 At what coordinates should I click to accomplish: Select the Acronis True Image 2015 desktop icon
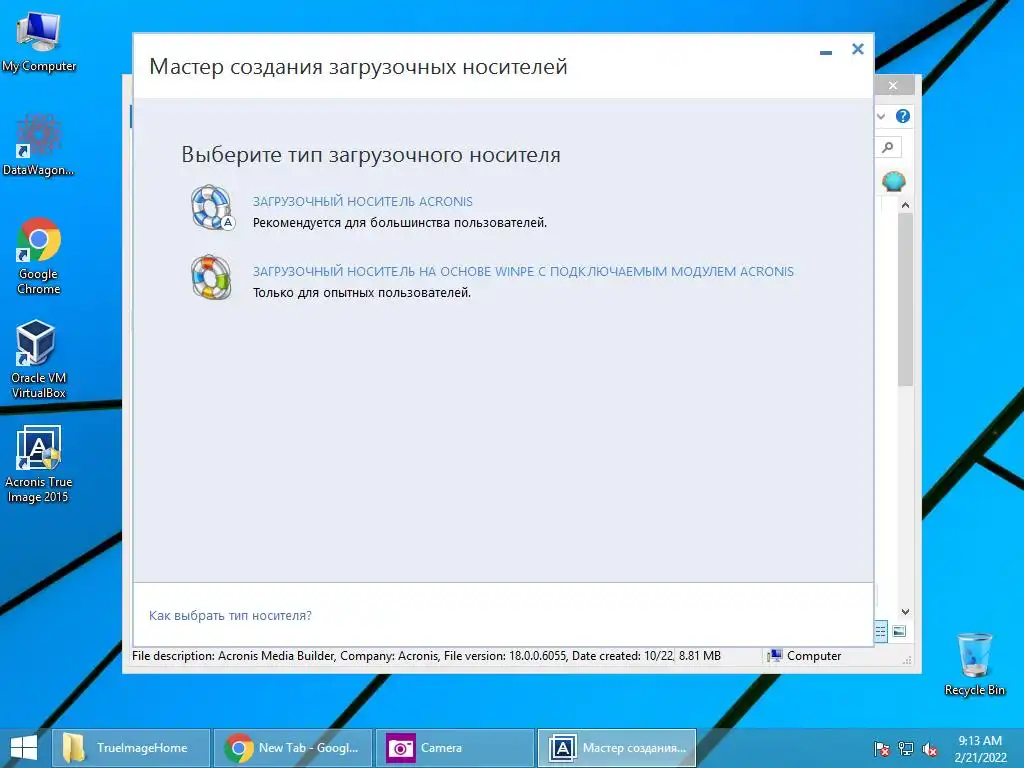coord(39,464)
